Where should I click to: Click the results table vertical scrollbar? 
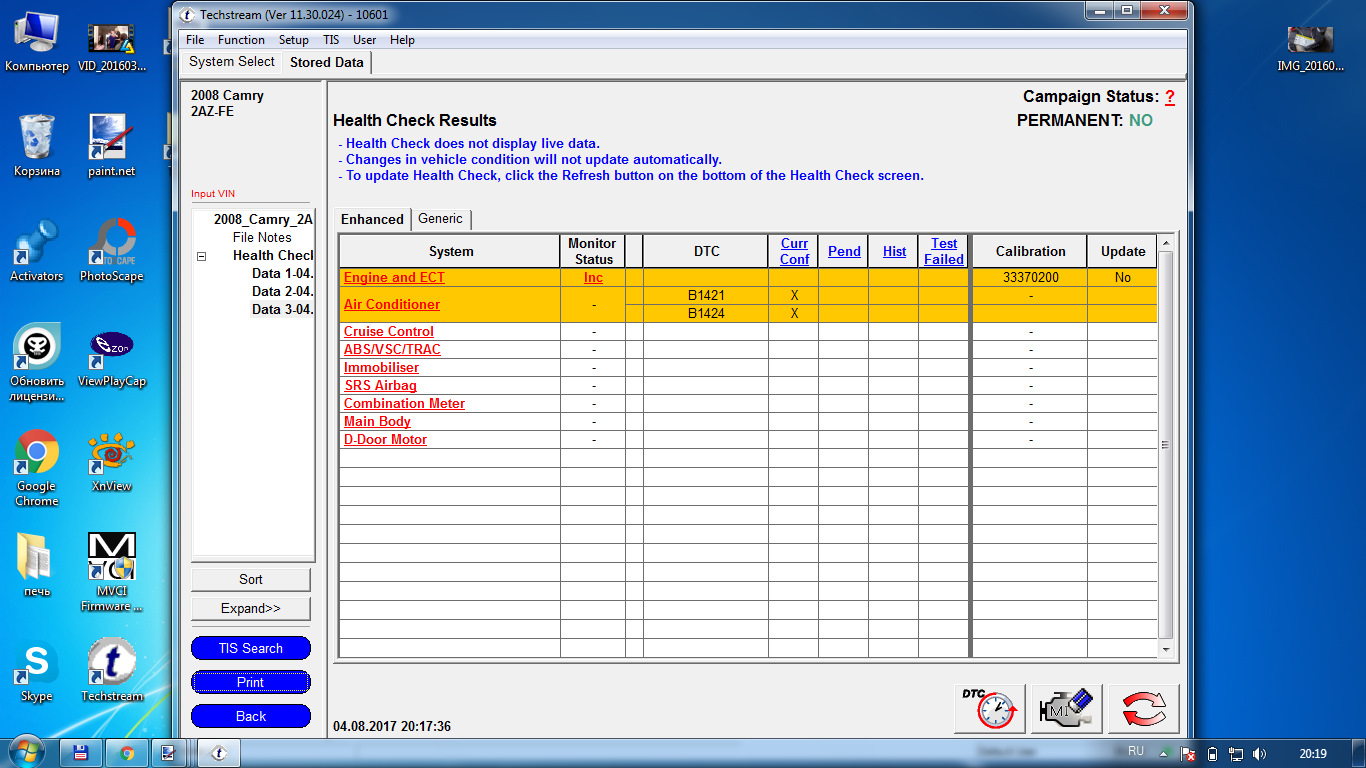click(1165, 446)
